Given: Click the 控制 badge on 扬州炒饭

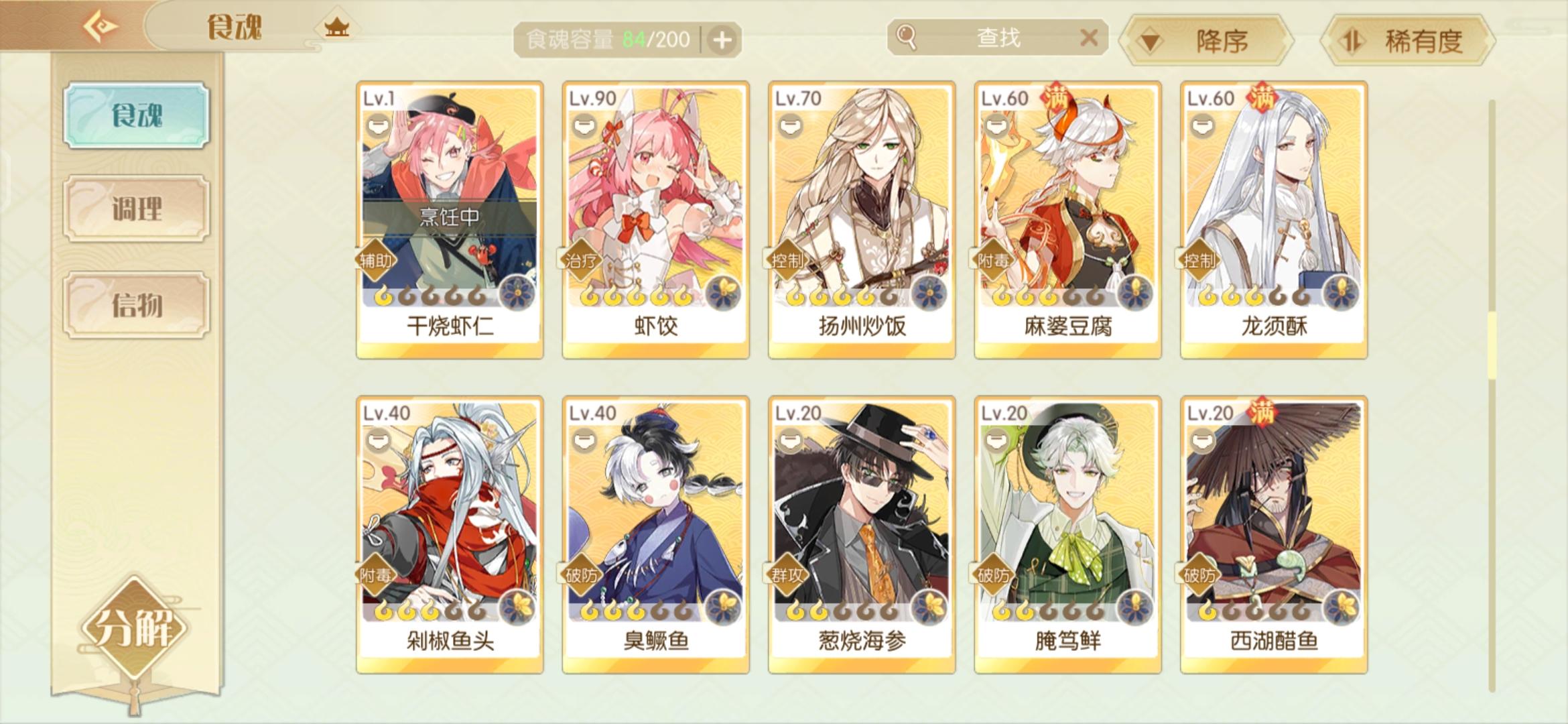Looking at the screenshot, I should (787, 260).
